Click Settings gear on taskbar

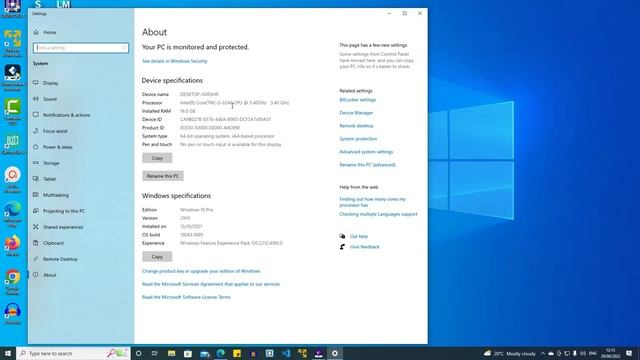335,353
